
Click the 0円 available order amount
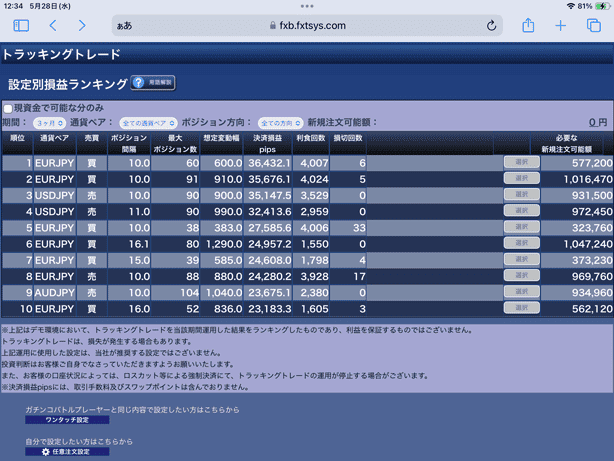tap(598, 123)
